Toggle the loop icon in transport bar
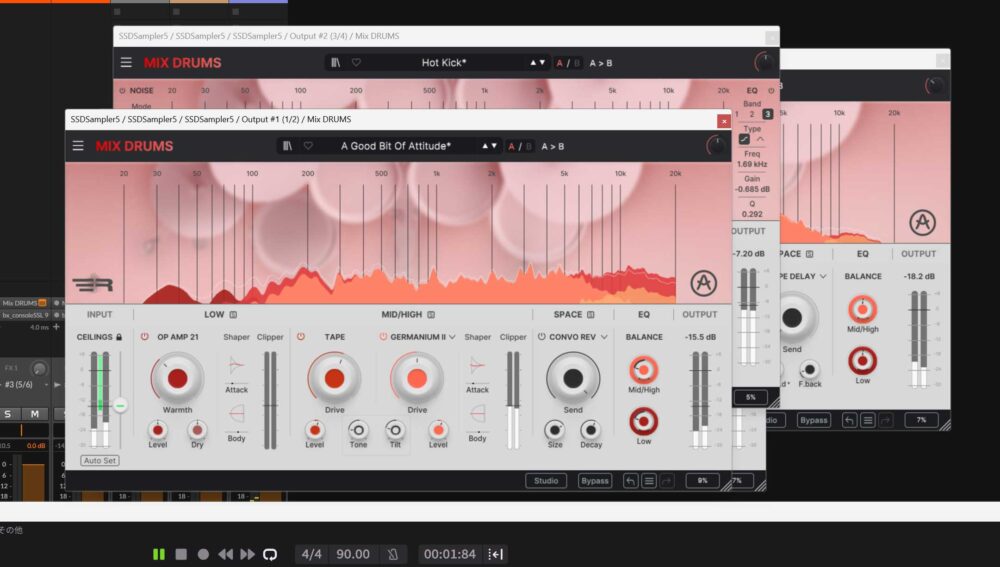Image resolution: width=1000 pixels, height=567 pixels. click(x=269, y=554)
